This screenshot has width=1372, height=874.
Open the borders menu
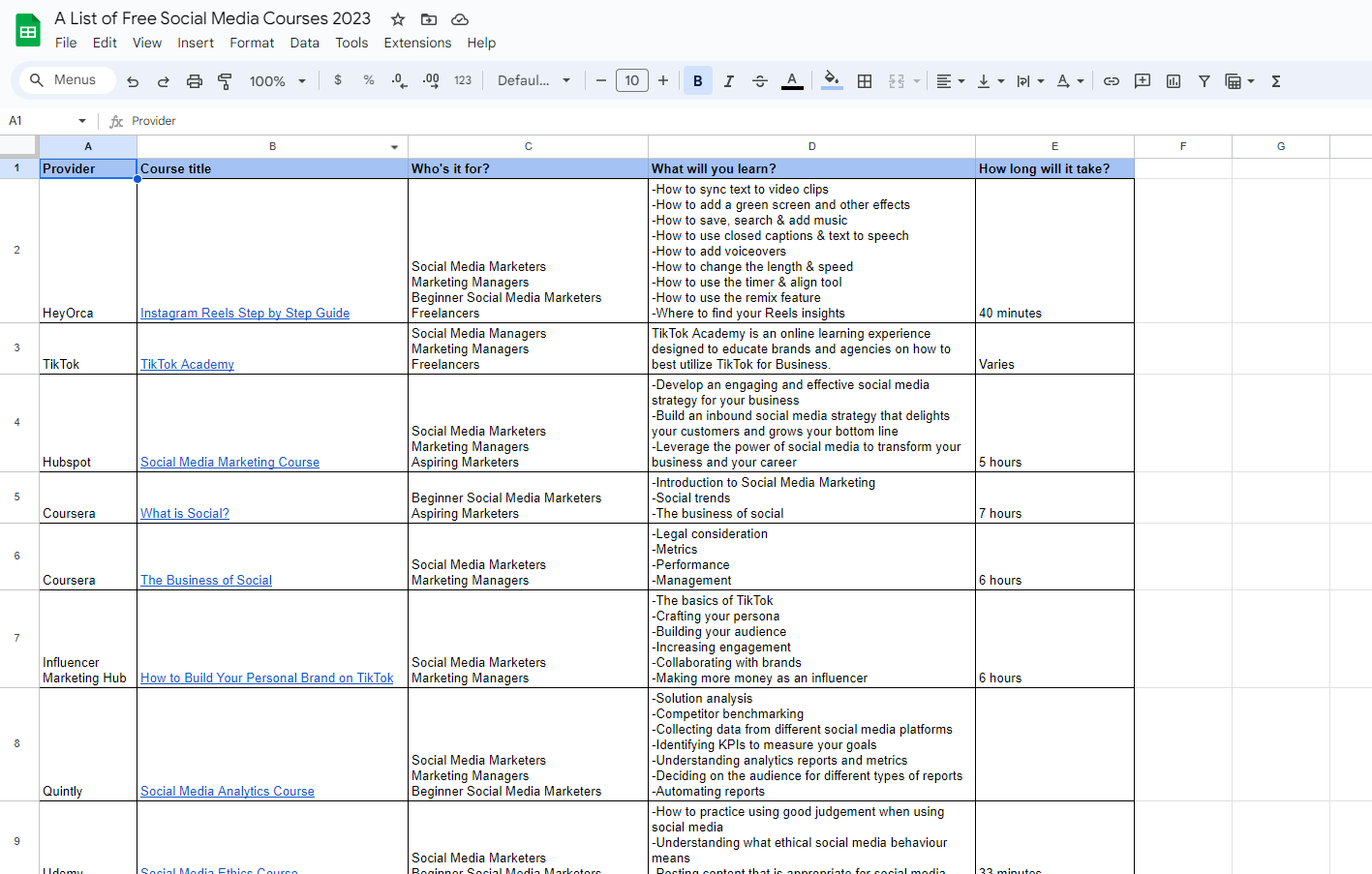tap(865, 81)
